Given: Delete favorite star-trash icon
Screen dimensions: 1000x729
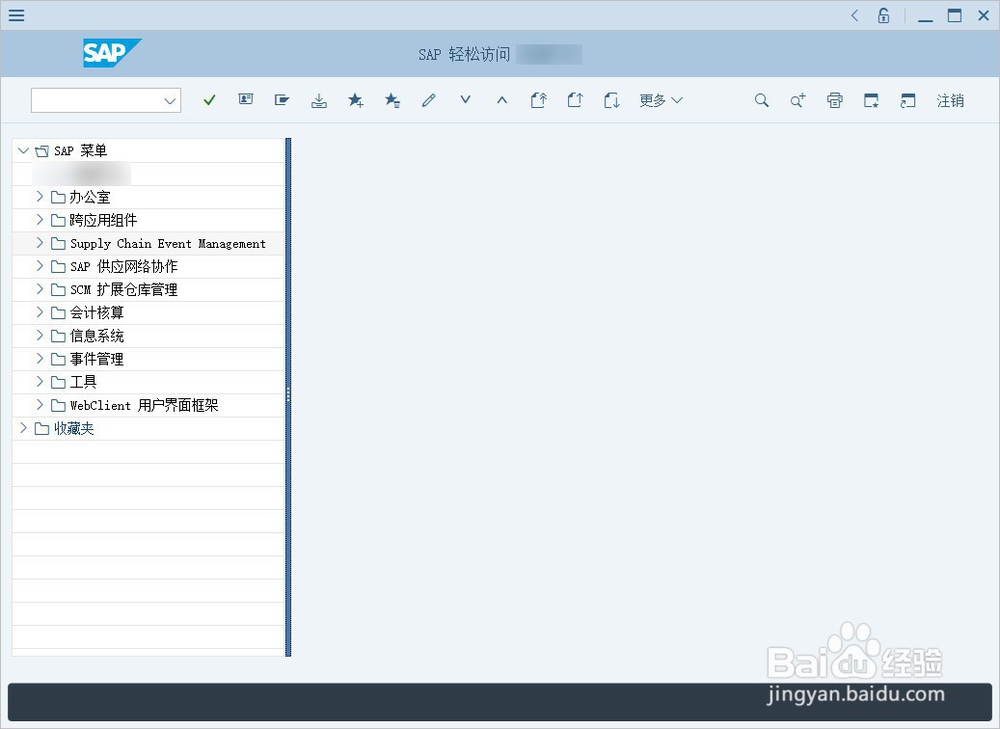Looking at the screenshot, I should tap(392, 100).
